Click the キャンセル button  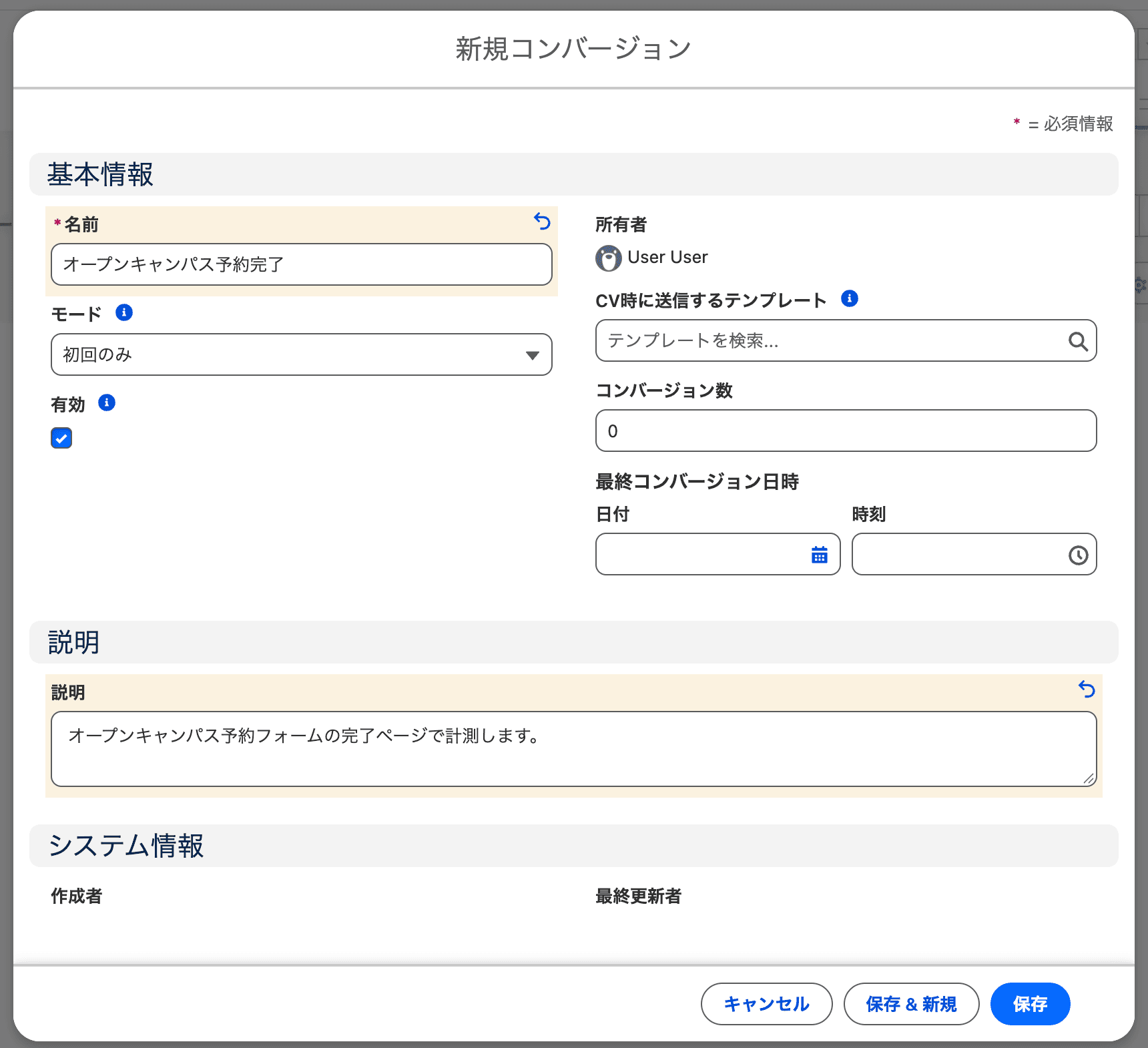(x=767, y=1004)
